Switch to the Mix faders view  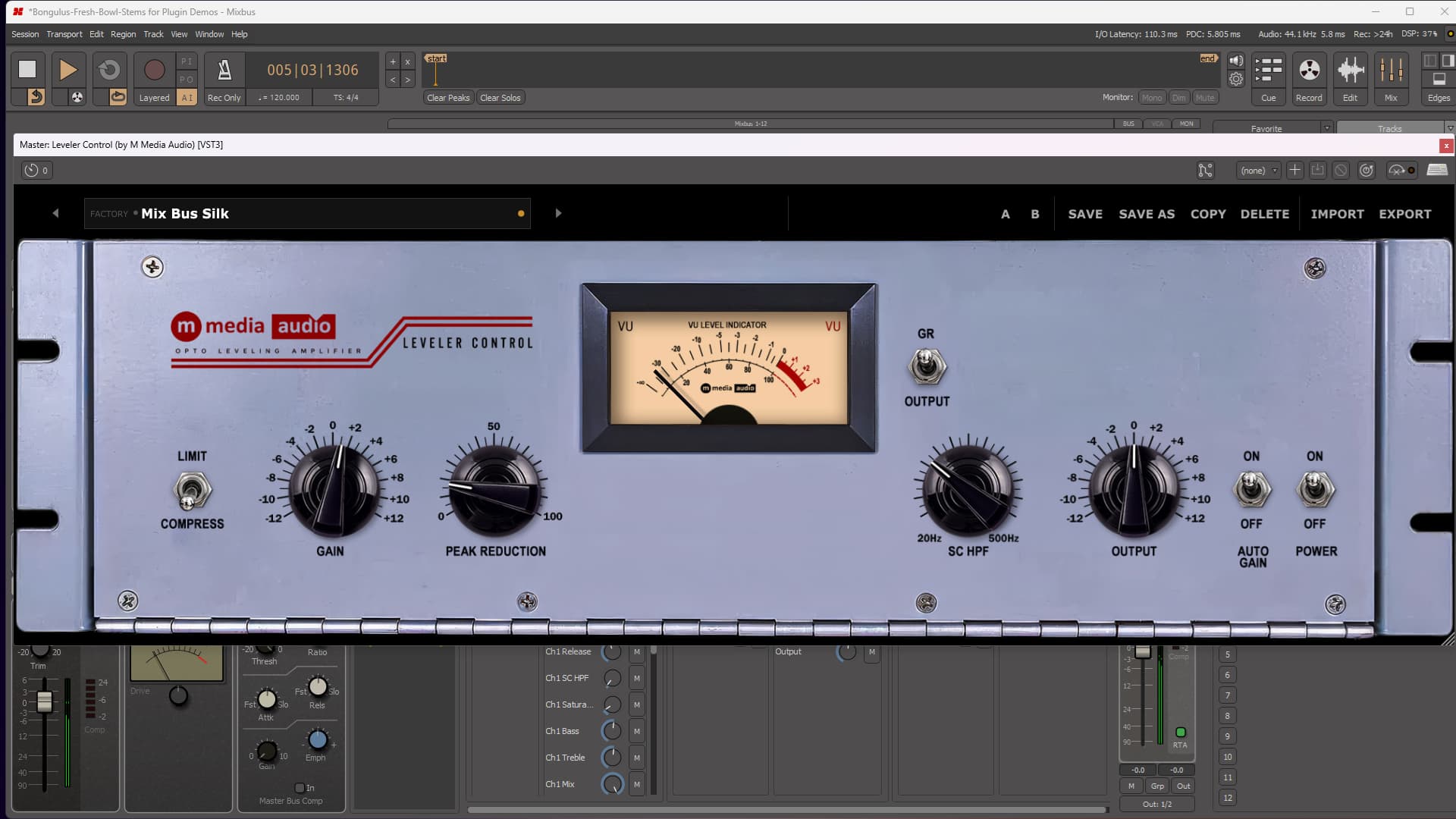pyautogui.click(x=1391, y=70)
